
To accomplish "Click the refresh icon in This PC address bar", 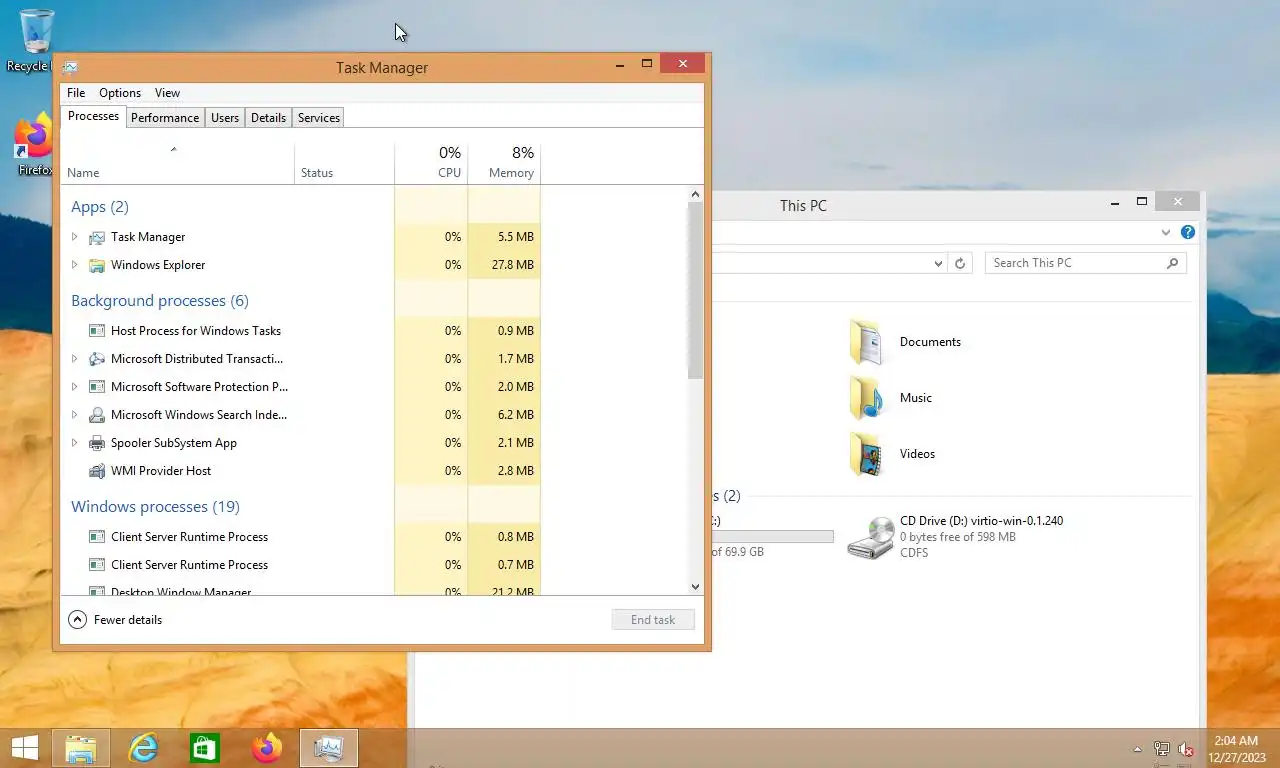I will 960,263.
